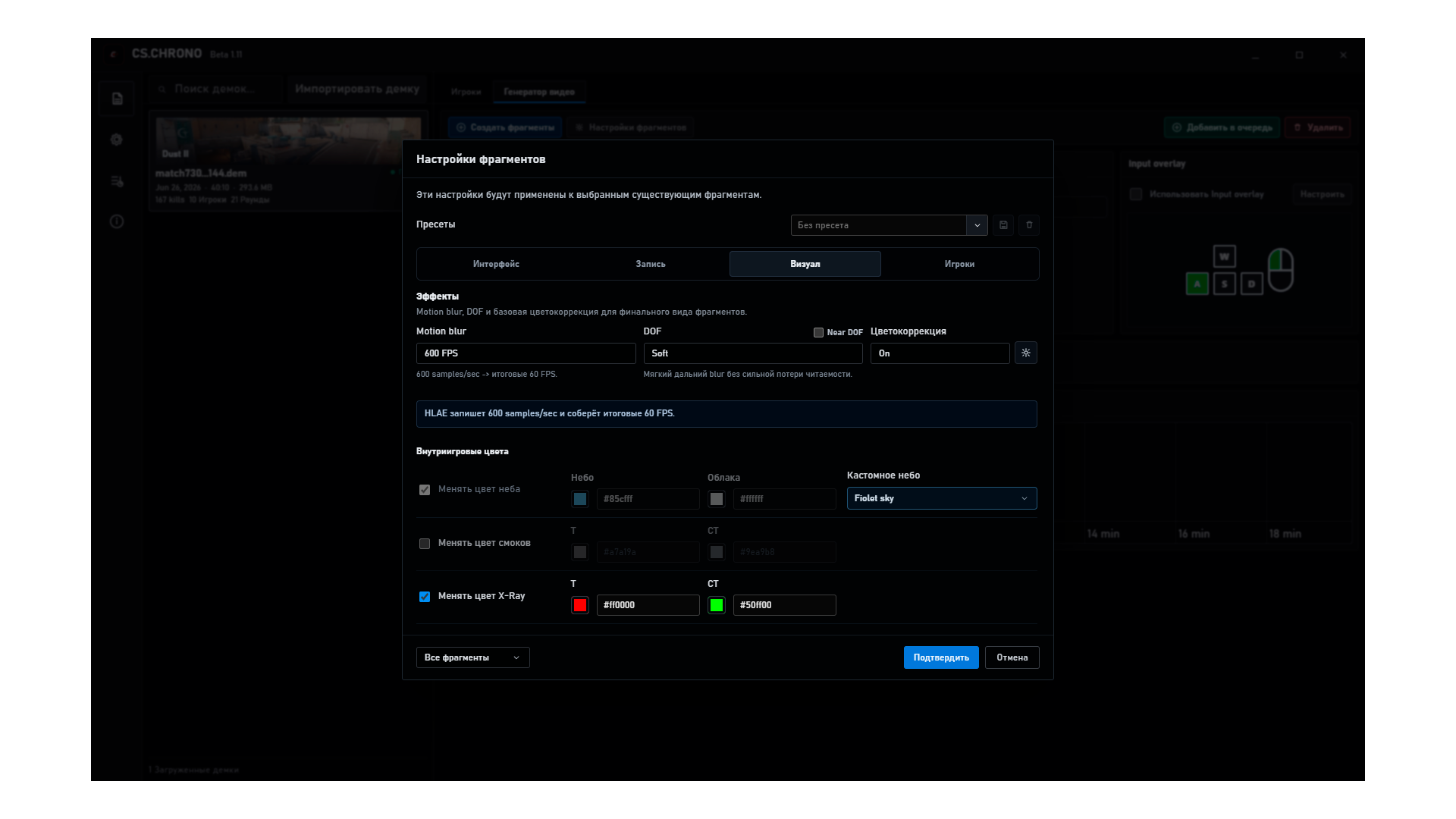The image size is (1456, 819).
Task: Open the info icon in left sidebar
Action: 117,221
